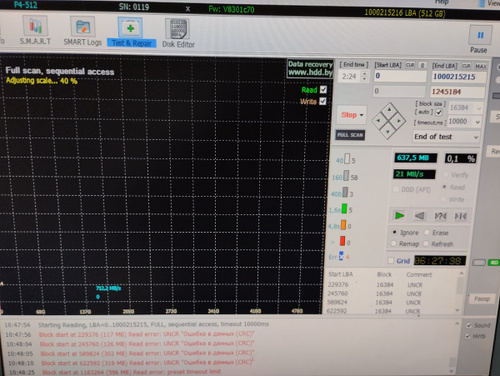
Task: Click the reverse scan arrow icon
Action: 420,216
